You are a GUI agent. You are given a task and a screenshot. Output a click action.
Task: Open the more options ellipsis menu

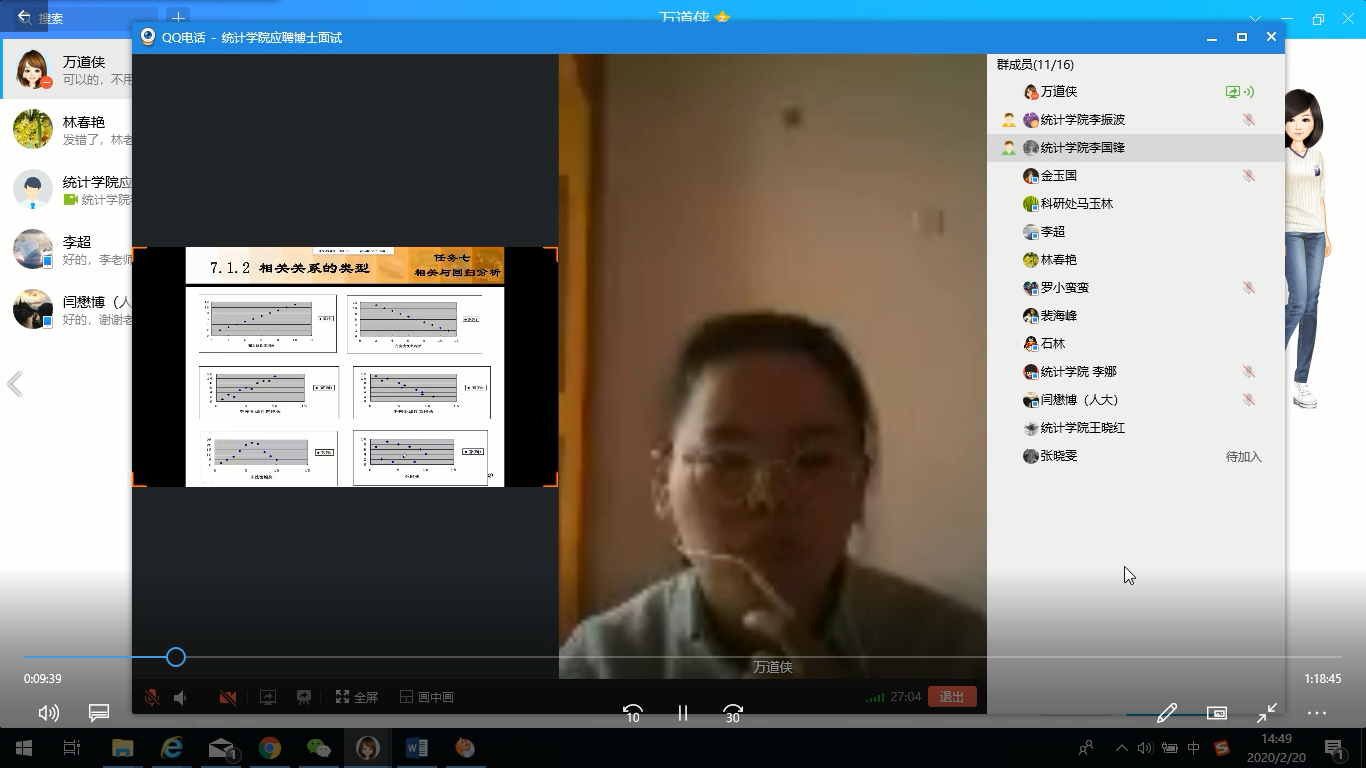pos(1316,713)
